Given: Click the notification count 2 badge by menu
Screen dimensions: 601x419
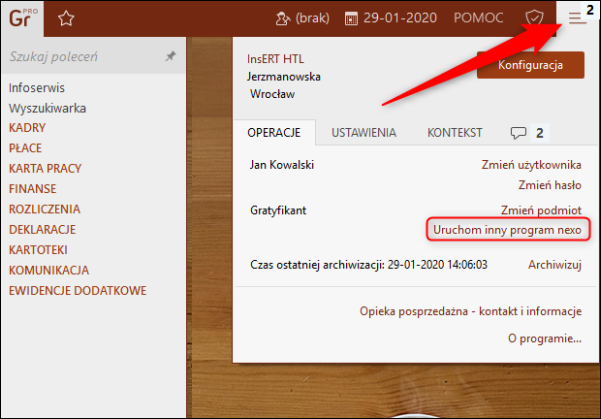Looking at the screenshot, I should point(590,10).
